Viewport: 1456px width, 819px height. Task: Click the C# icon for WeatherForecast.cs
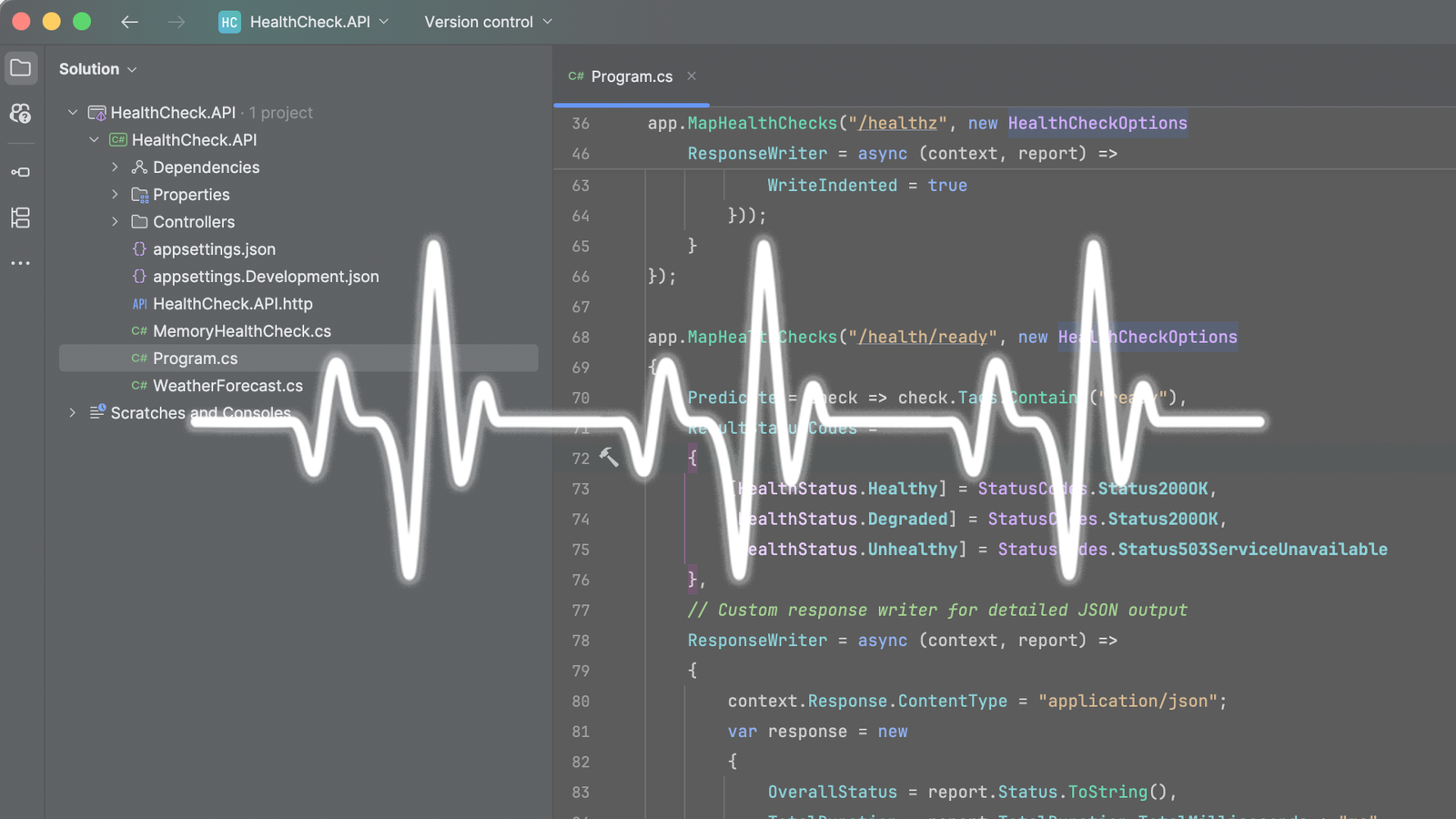pos(139,386)
